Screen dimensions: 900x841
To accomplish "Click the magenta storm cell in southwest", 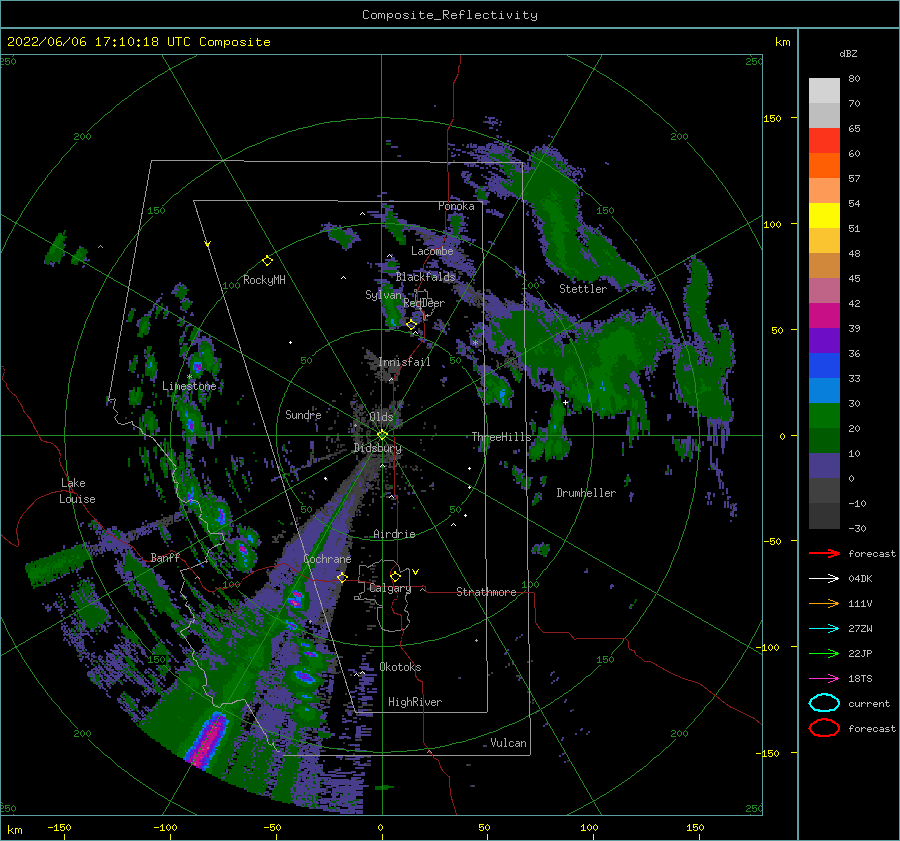I will (x=207, y=739).
